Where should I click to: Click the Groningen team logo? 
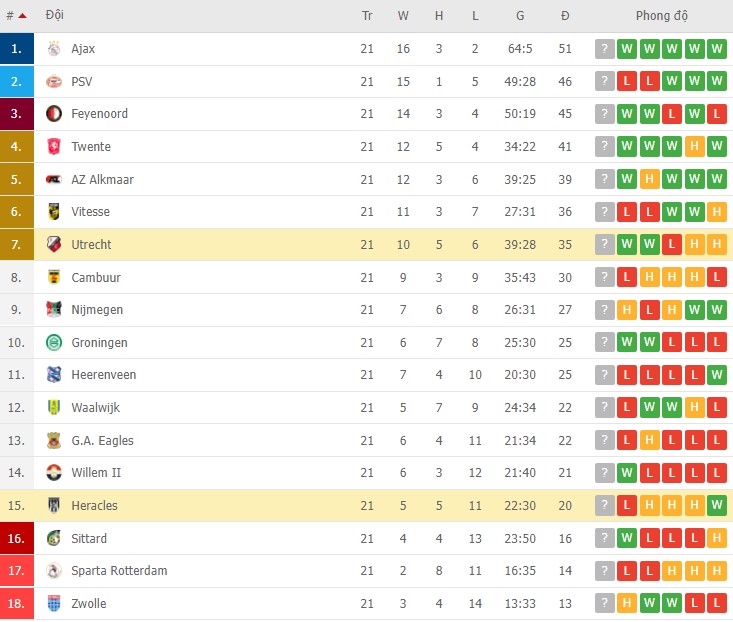tap(54, 343)
